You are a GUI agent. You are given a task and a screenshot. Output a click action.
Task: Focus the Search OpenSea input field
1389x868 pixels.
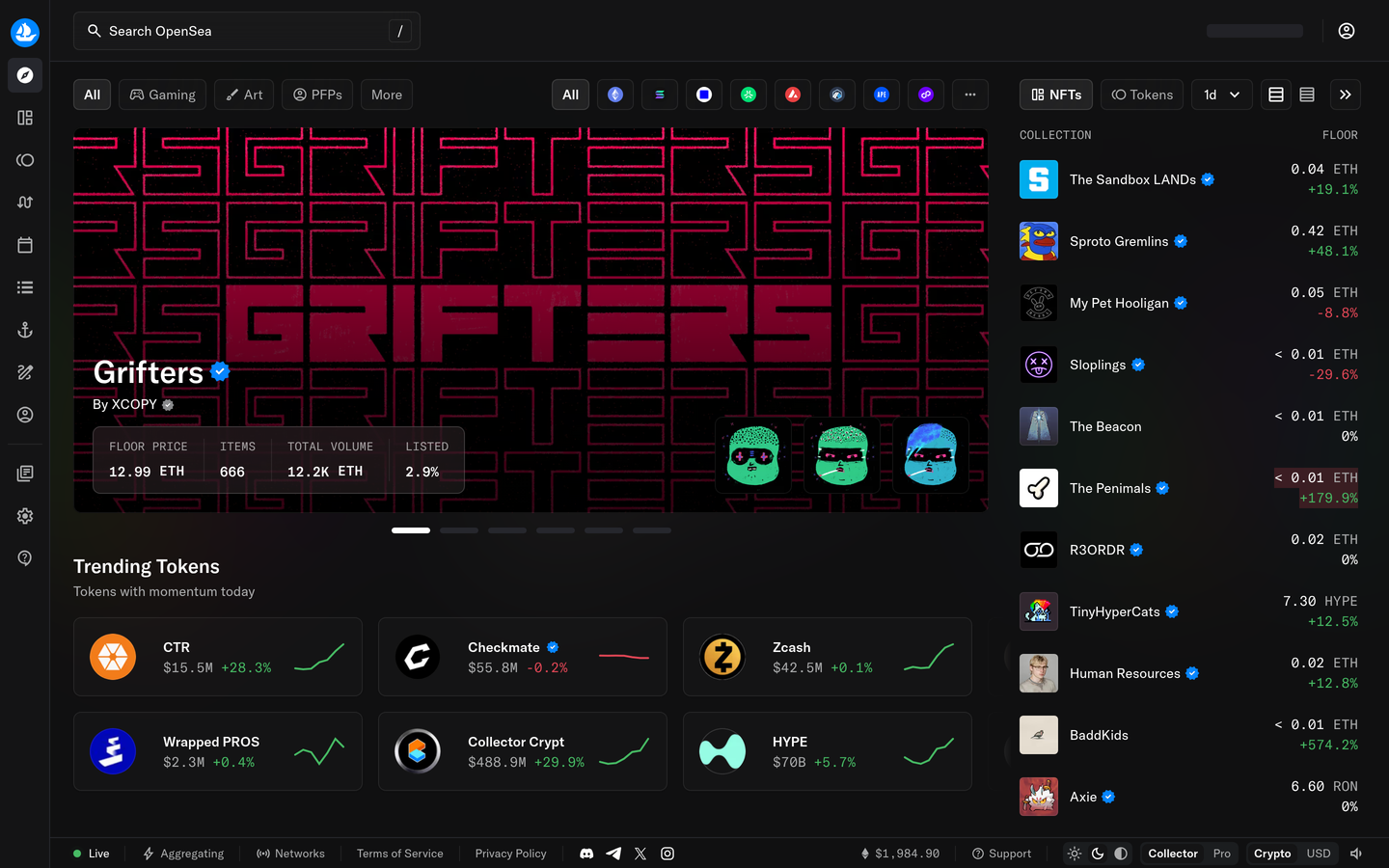pyautogui.click(x=247, y=31)
